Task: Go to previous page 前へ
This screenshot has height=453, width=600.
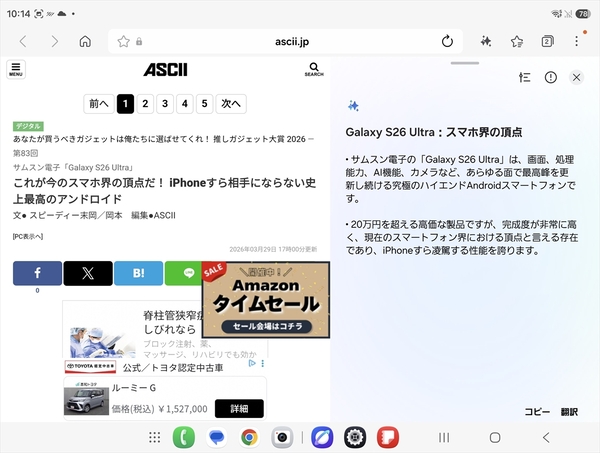Action: 99,104
